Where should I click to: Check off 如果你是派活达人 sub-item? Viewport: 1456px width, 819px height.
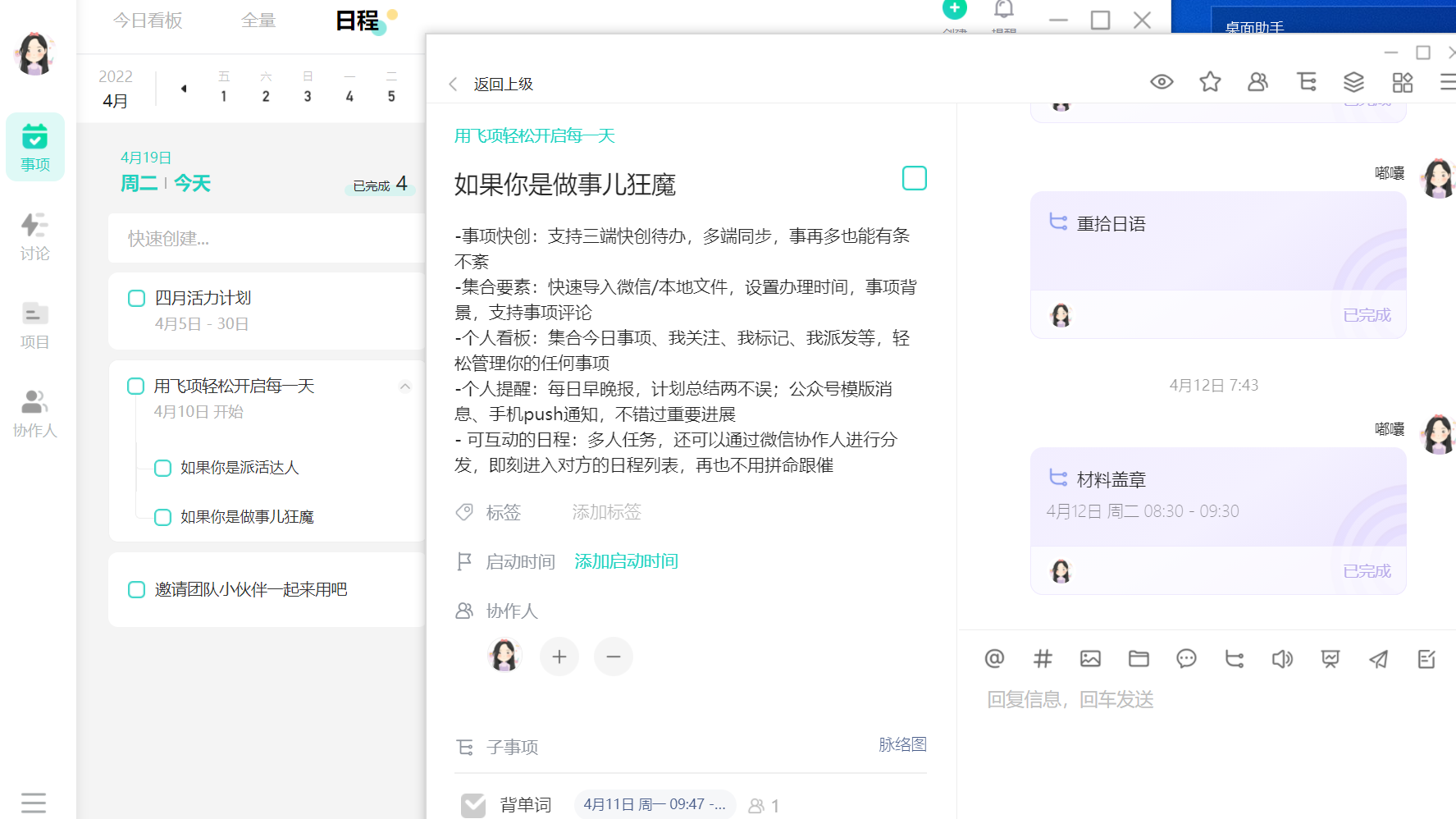[x=163, y=468]
